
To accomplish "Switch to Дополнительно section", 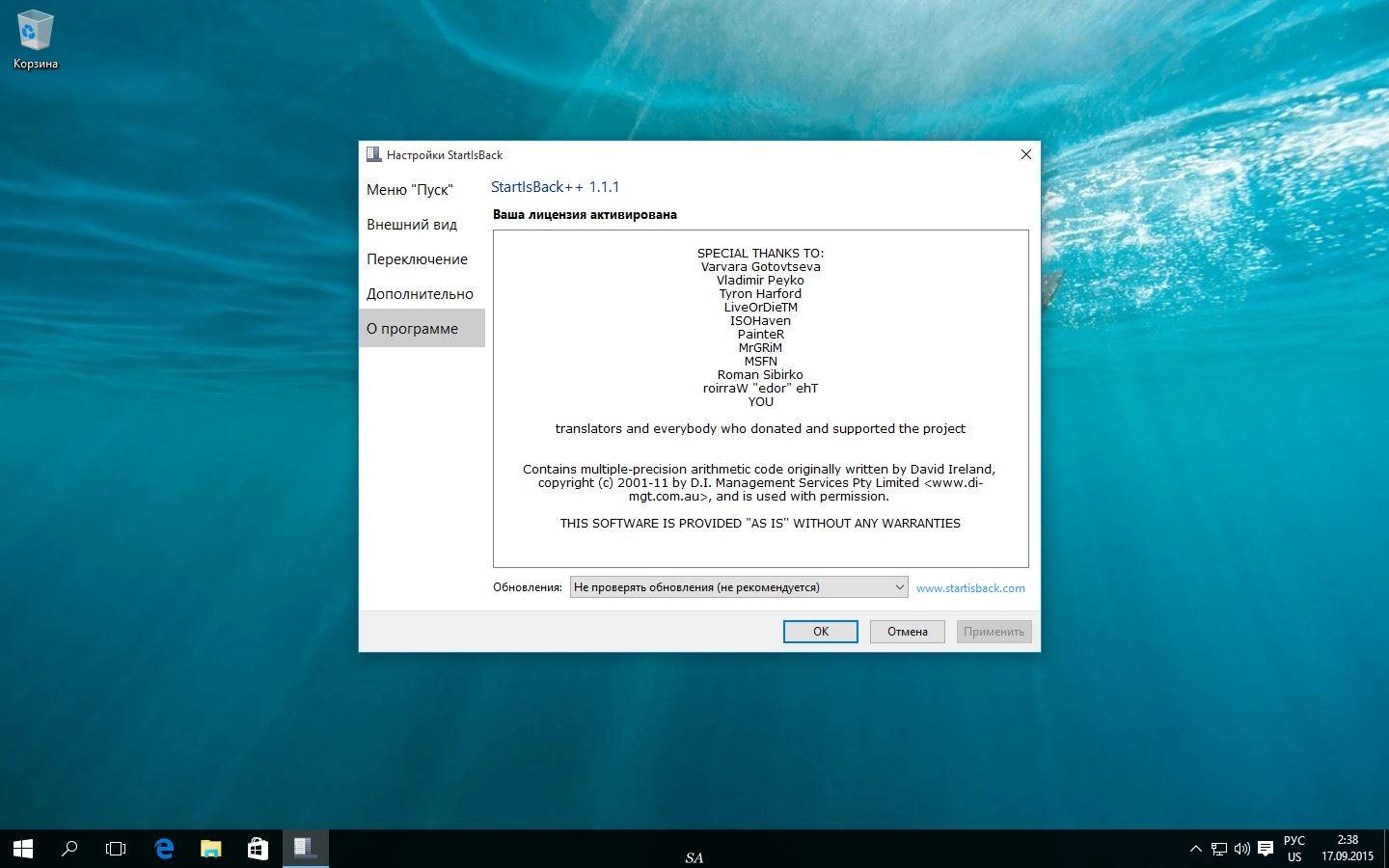I will [x=422, y=294].
